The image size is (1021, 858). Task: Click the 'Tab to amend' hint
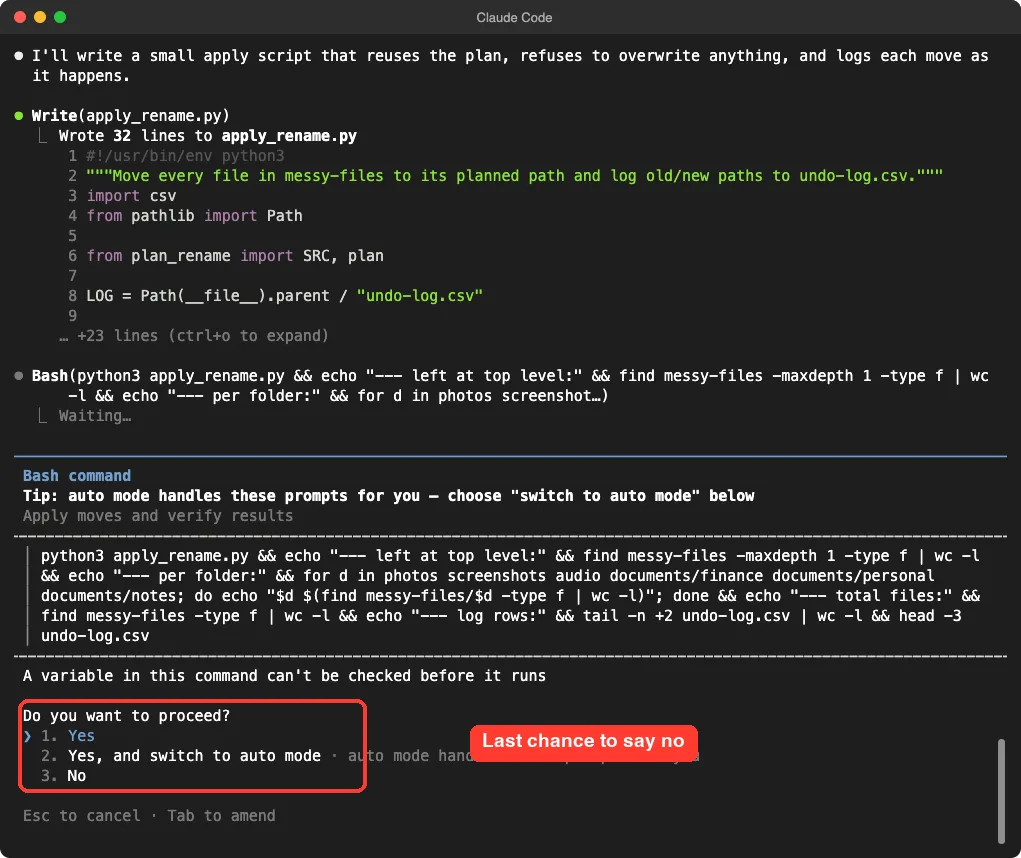click(221, 816)
